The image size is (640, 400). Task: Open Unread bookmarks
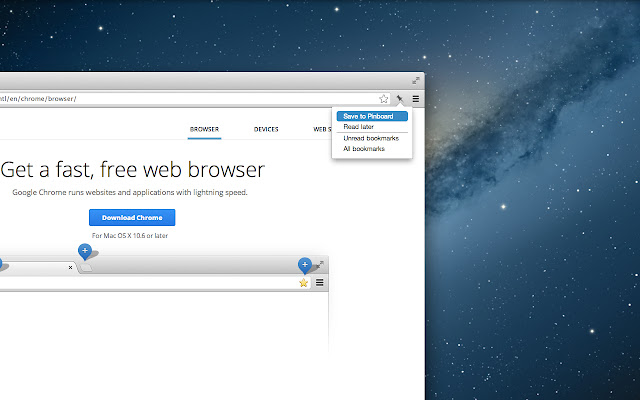pyautogui.click(x=372, y=138)
